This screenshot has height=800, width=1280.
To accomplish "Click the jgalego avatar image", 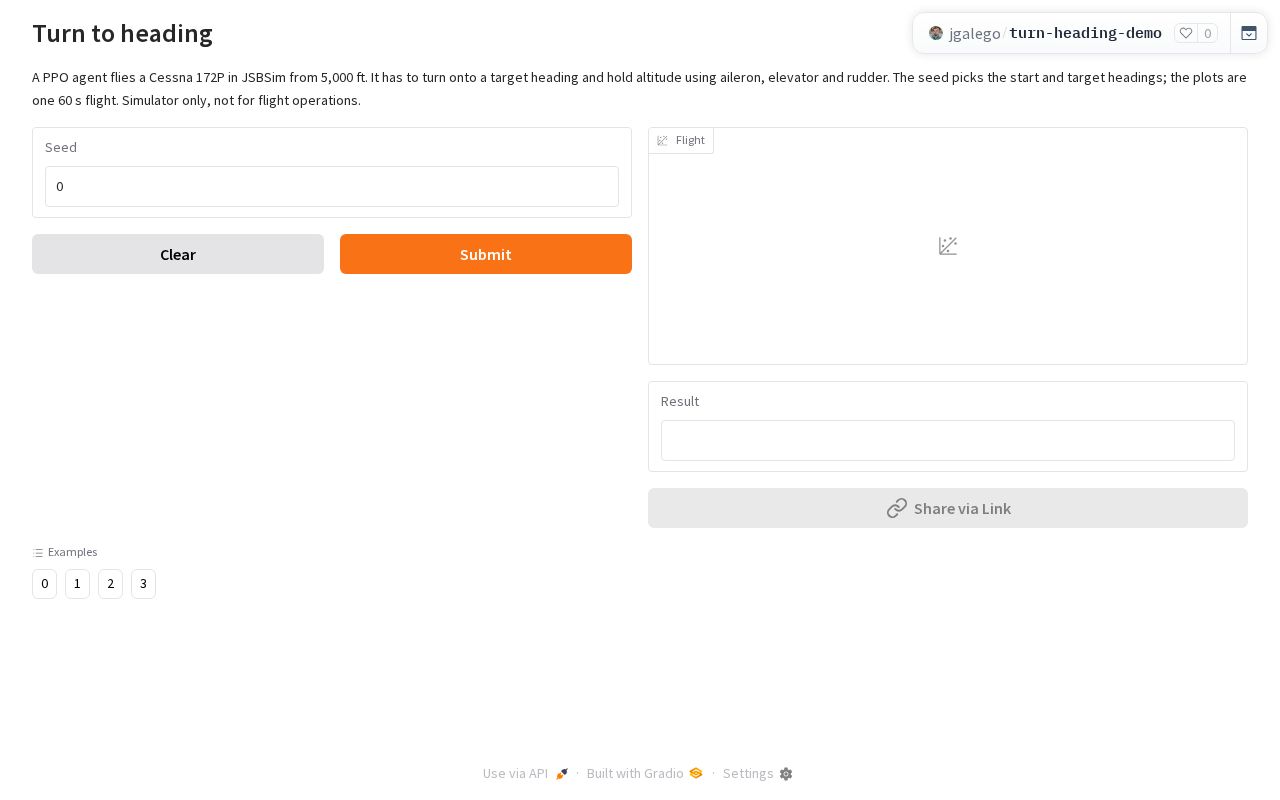I will pos(936,33).
